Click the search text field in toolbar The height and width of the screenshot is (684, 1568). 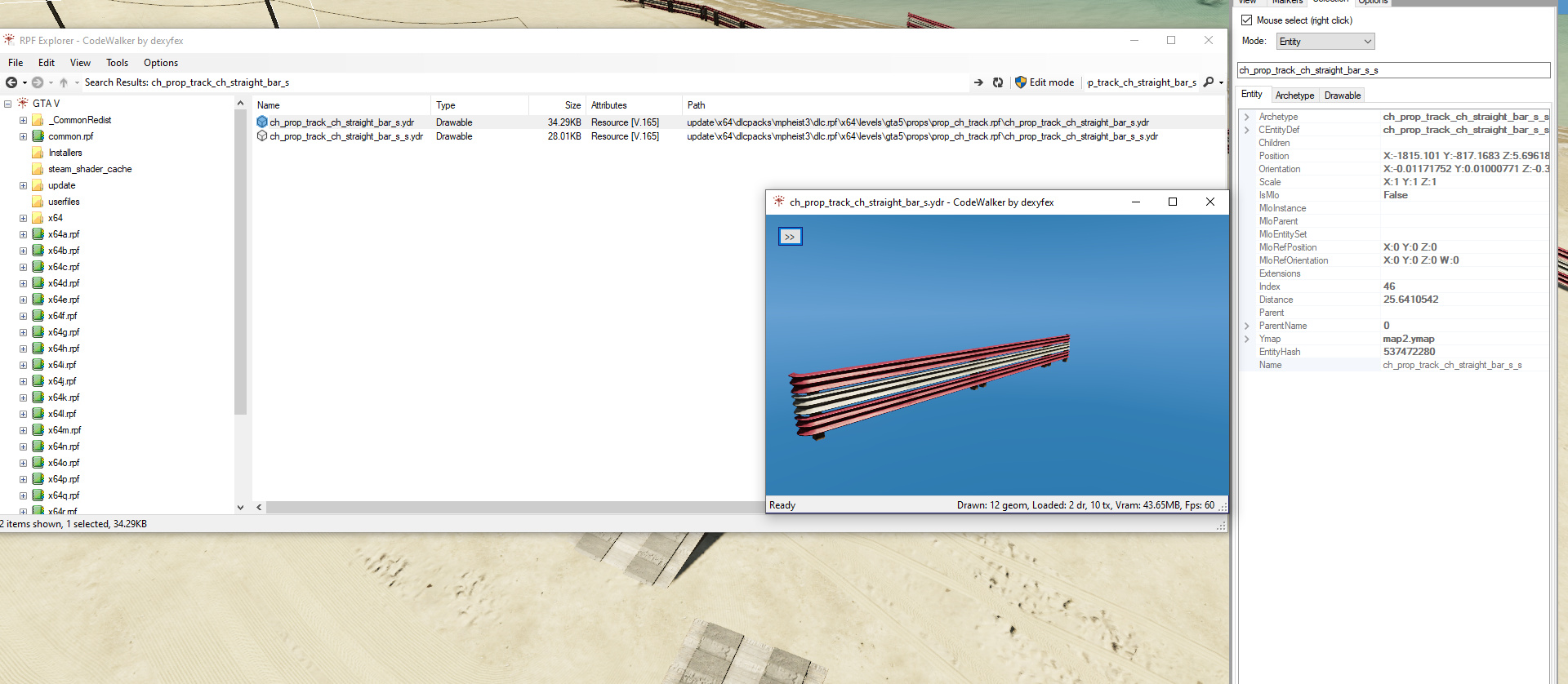1141,82
